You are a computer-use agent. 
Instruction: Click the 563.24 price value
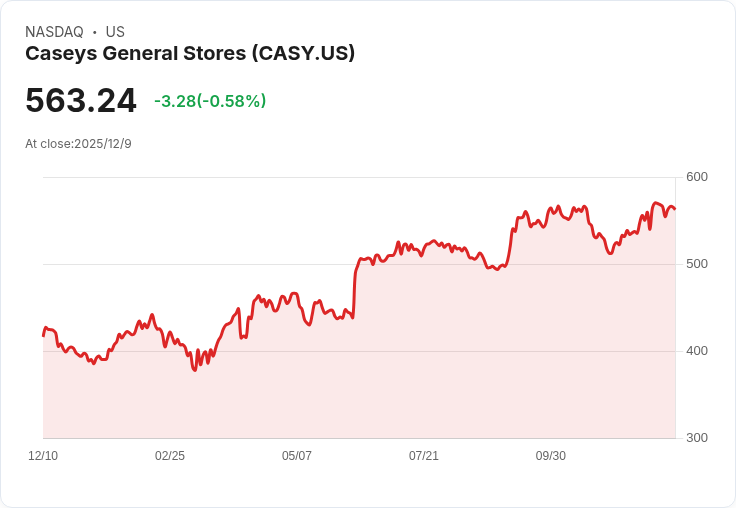[x=81, y=100]
